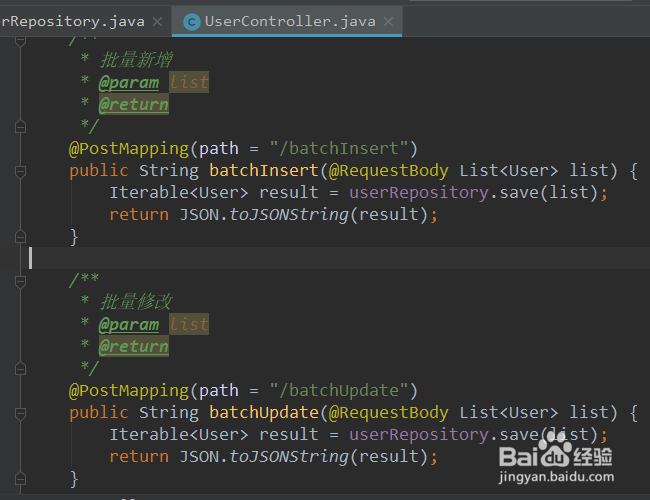The height and width of the screenshot is (500, 650).
Task: Collapse the batchInsert method fold marker
Action: (20, 171)
